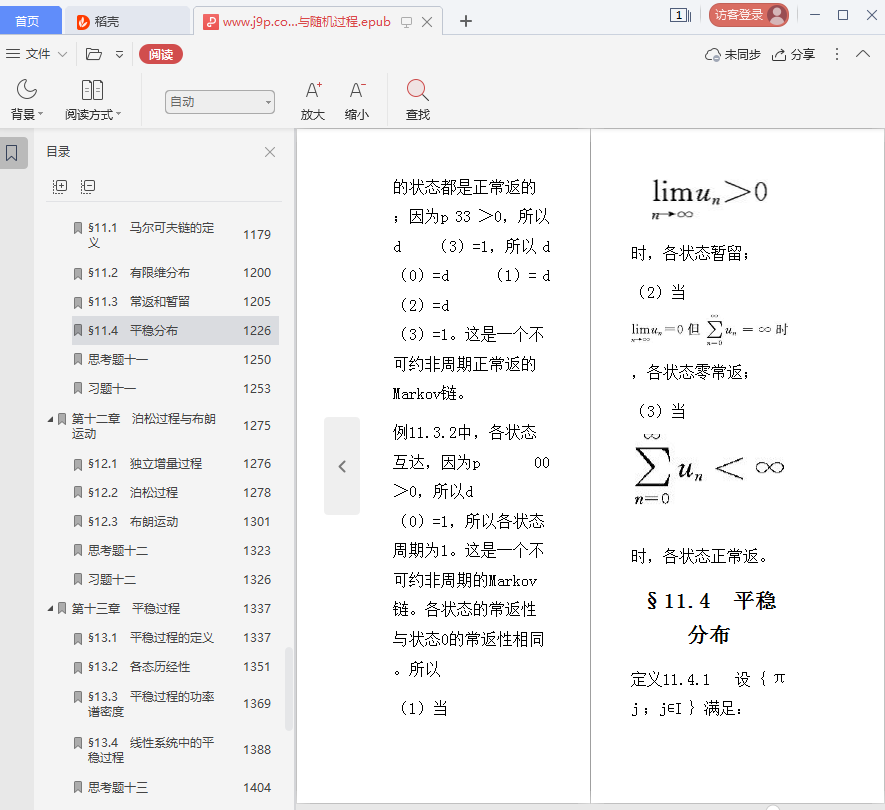Click the 缩小 zoom out icon
885x810 pixels.
(357, 91)
